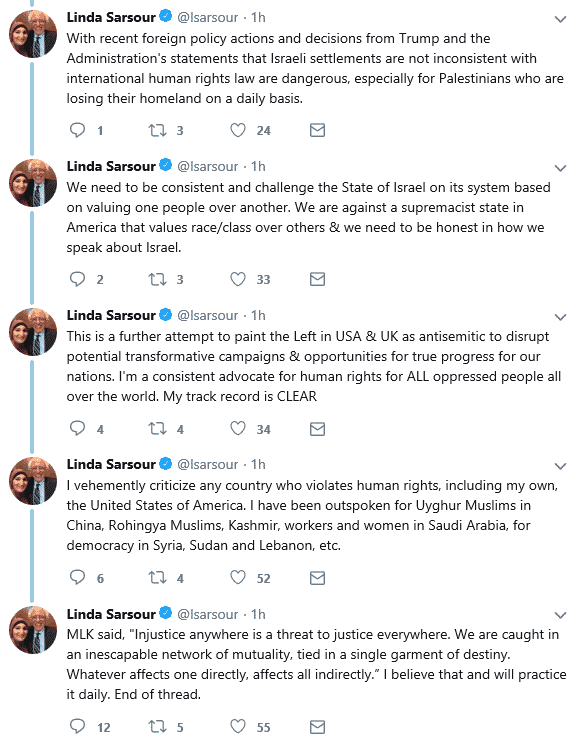Open more options chevron on first tweet

coord(560,19)
